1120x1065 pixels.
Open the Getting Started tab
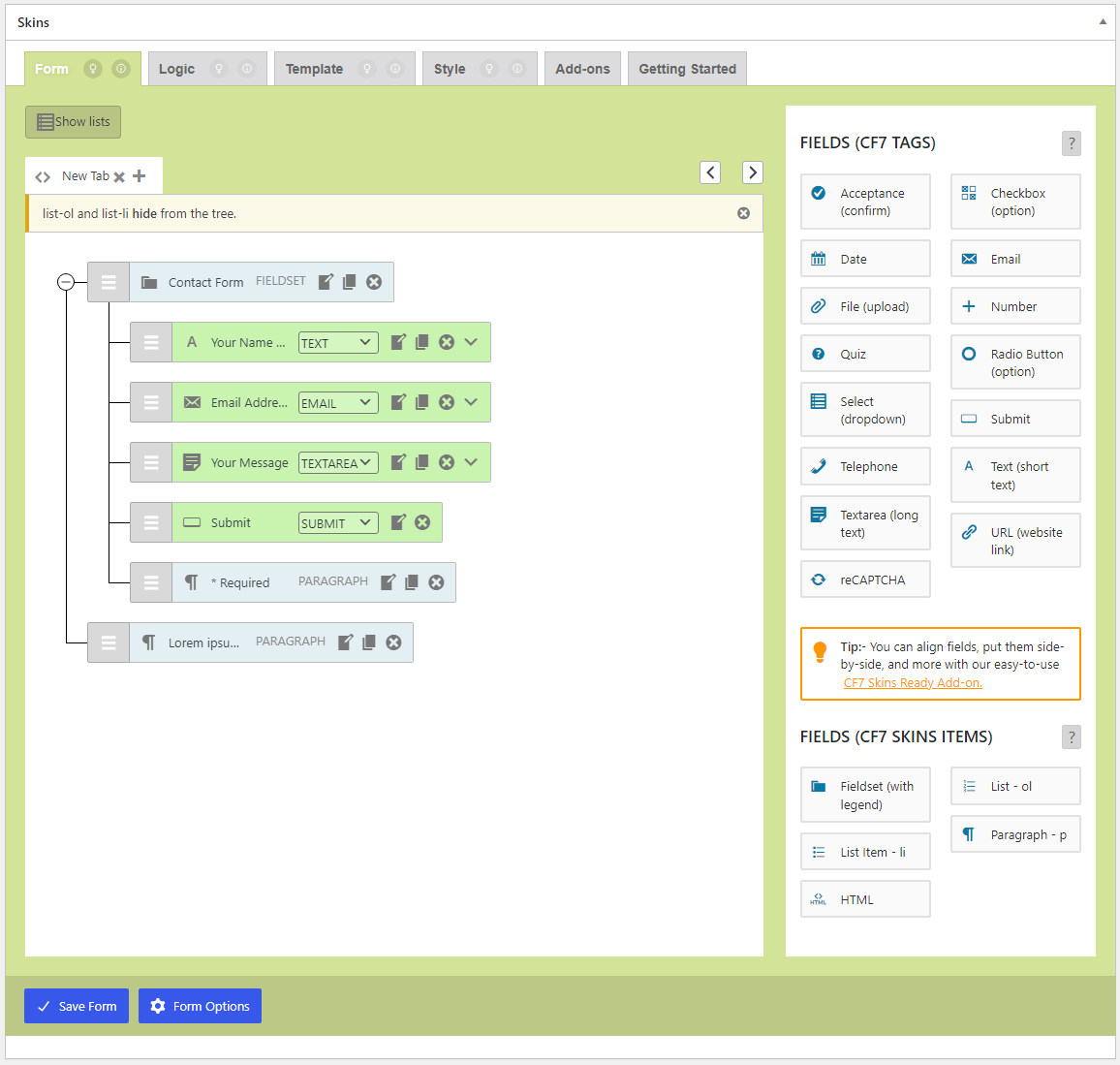tap(687, 69)
